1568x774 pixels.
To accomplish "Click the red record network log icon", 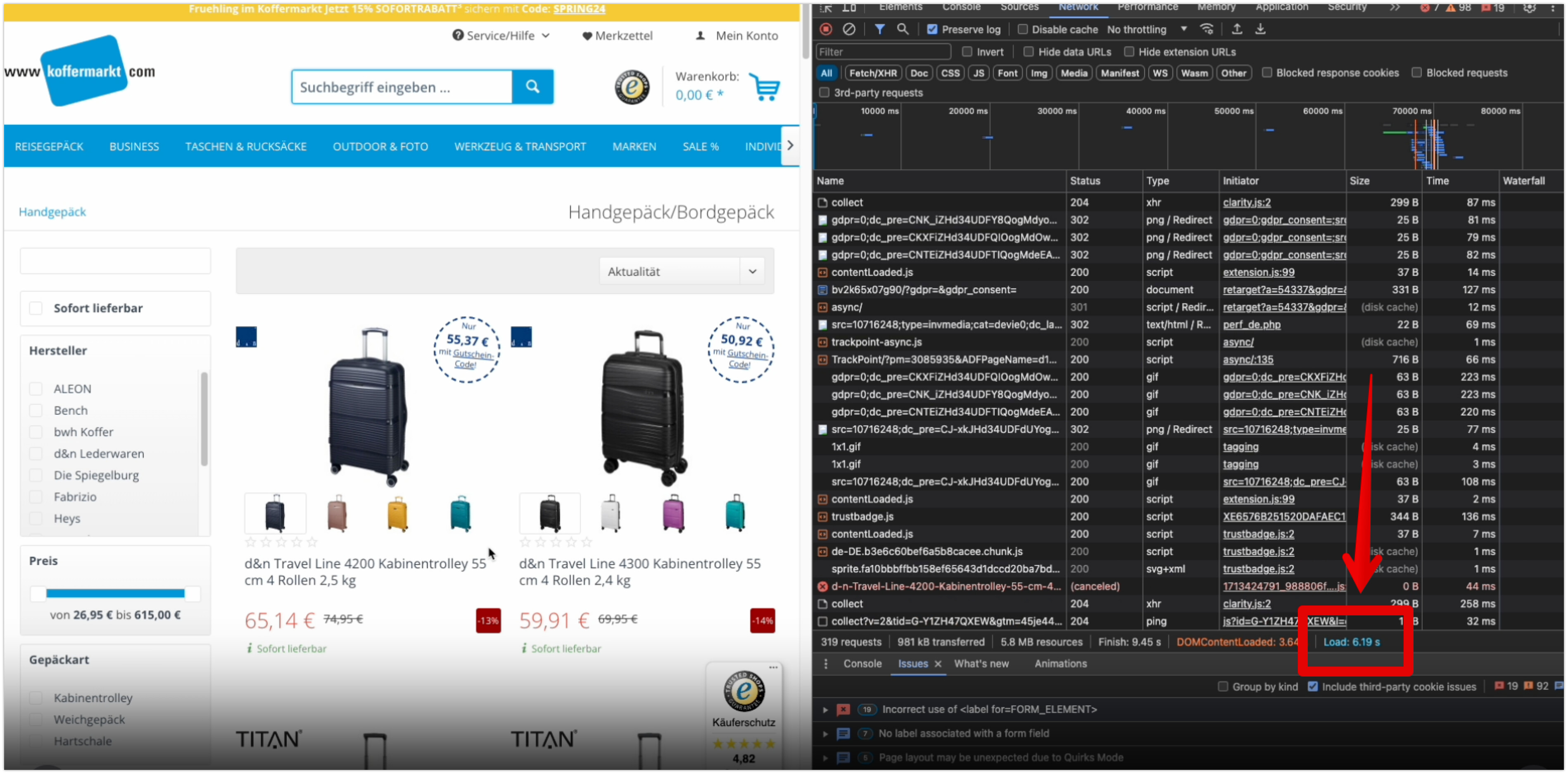I will pos(826,29).
